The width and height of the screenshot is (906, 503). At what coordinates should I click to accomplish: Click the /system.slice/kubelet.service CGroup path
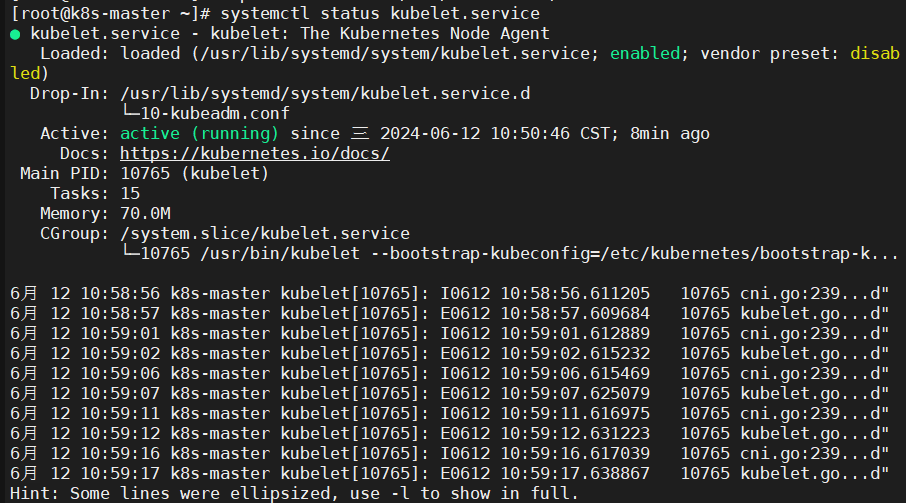pyautogui.click(x=265, y=234)
